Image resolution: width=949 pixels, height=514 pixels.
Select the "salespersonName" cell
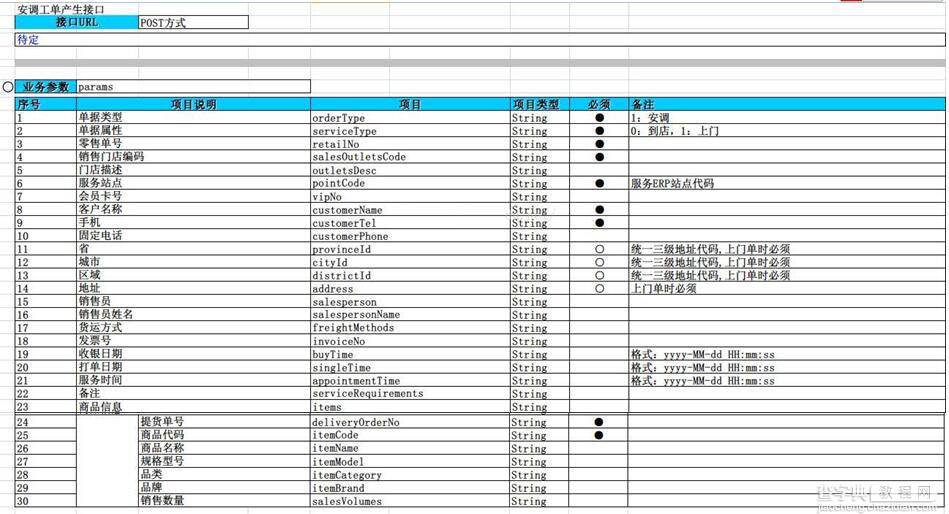(x=410, y=315)
